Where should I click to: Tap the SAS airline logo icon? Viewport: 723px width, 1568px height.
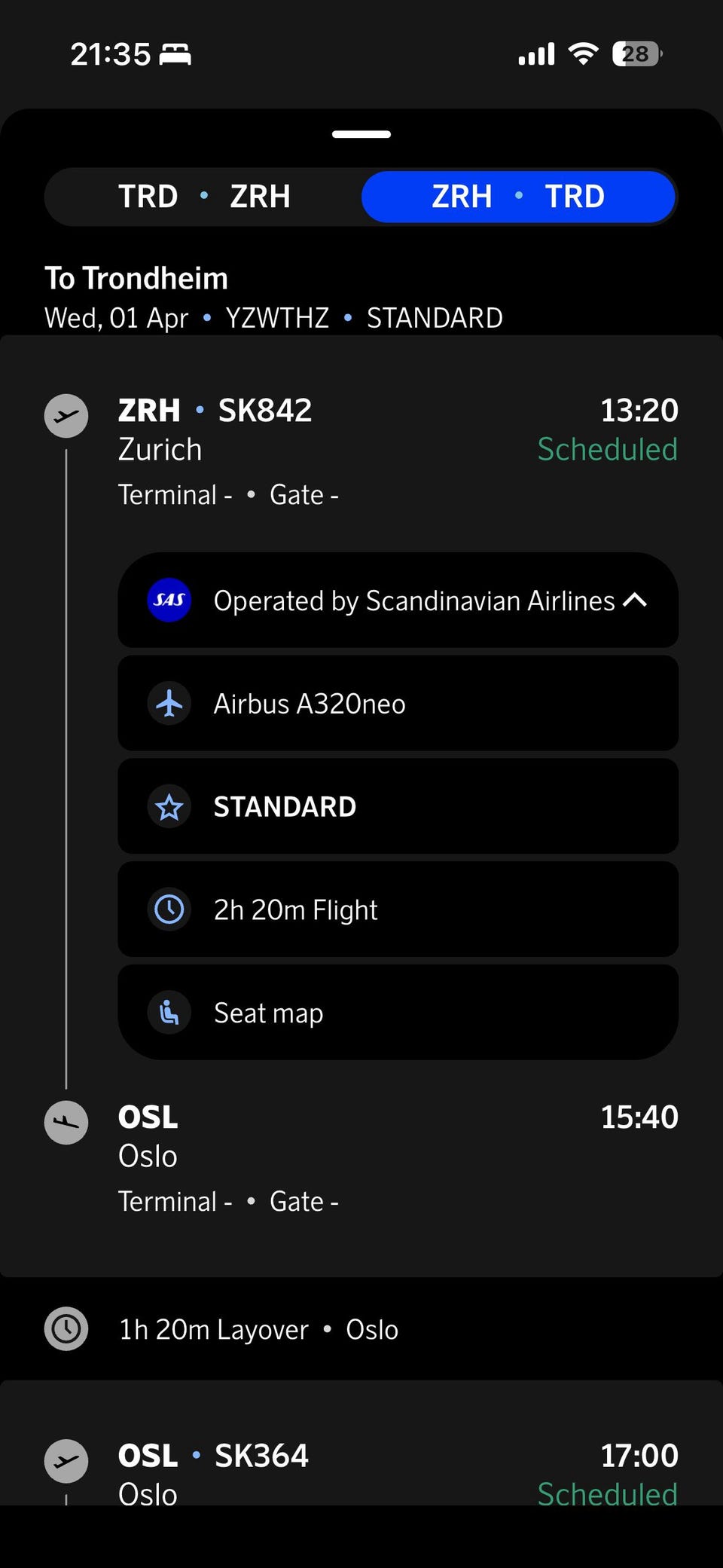click(169, 600)
